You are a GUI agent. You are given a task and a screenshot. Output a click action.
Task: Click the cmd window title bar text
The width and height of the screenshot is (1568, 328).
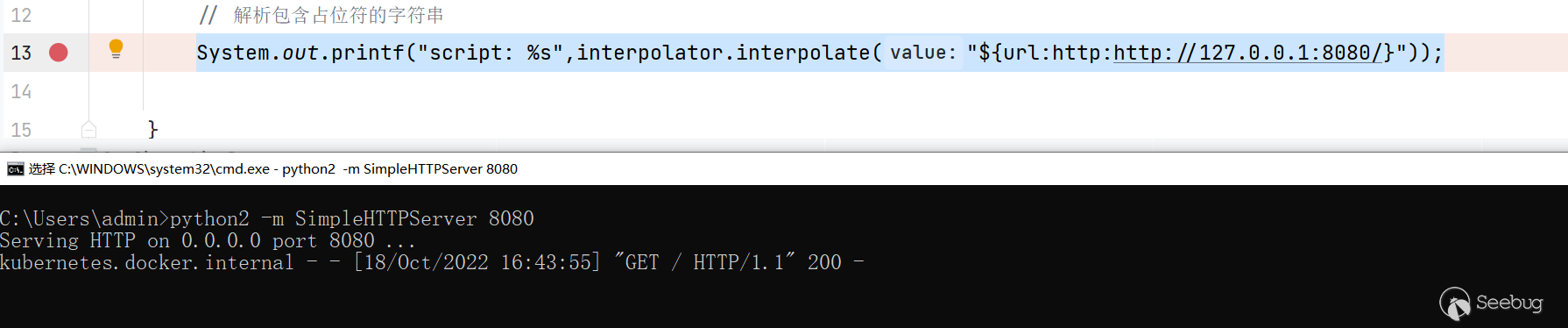click(x=273, y=169)
